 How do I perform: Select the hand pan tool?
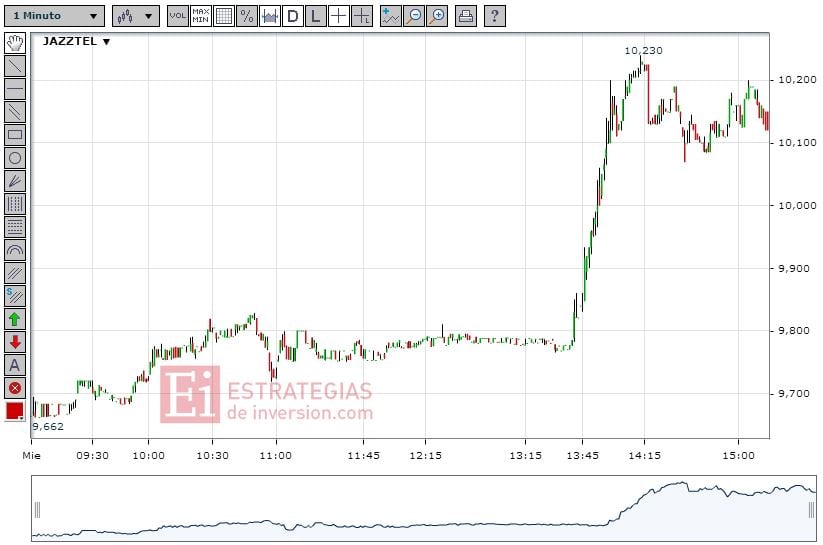(x=15, y=43)
